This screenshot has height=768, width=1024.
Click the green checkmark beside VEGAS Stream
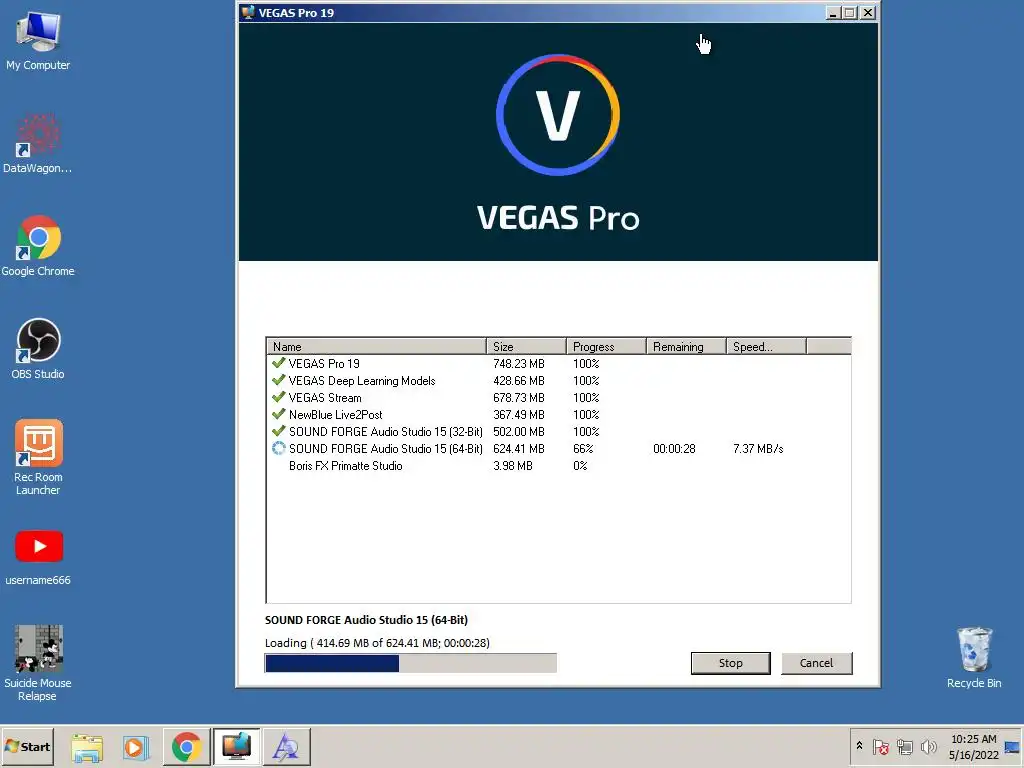[278, 397]
